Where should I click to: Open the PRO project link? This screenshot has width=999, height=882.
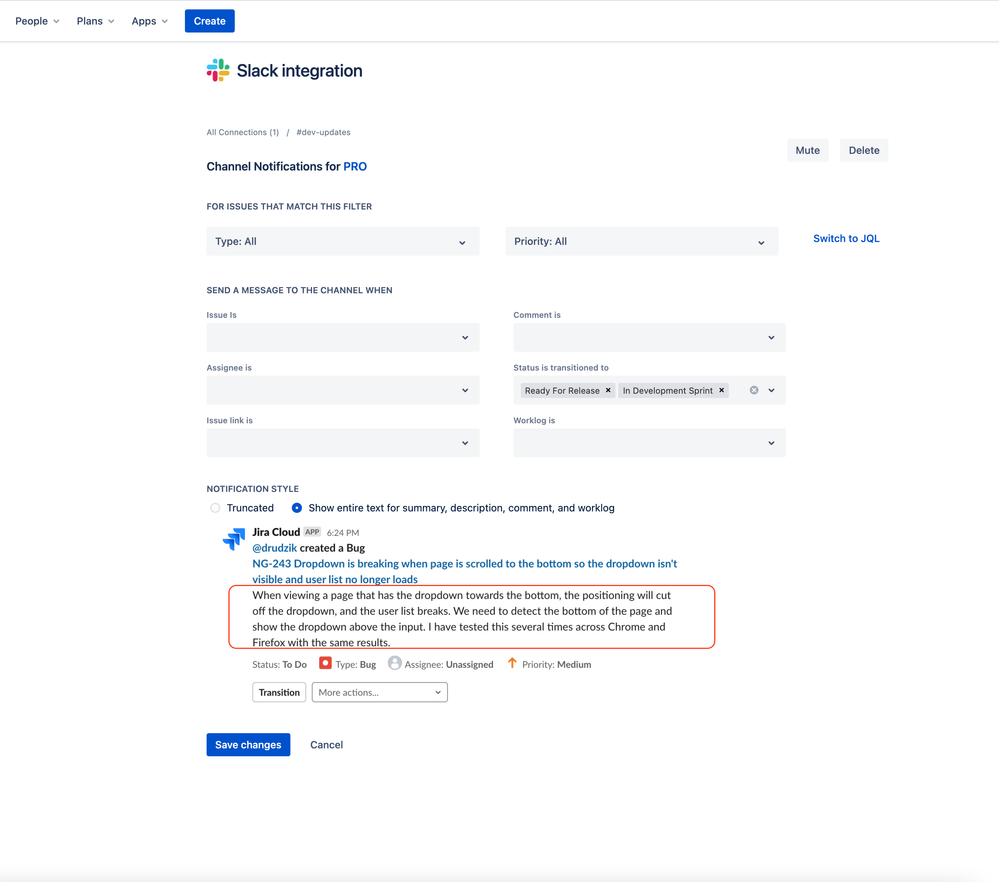coord(355,166)
